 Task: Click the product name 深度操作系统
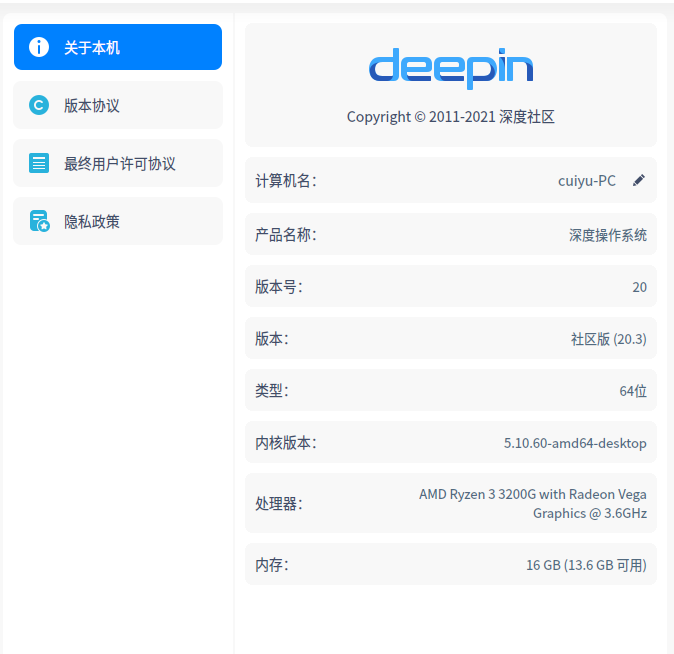tap(608, 235)
